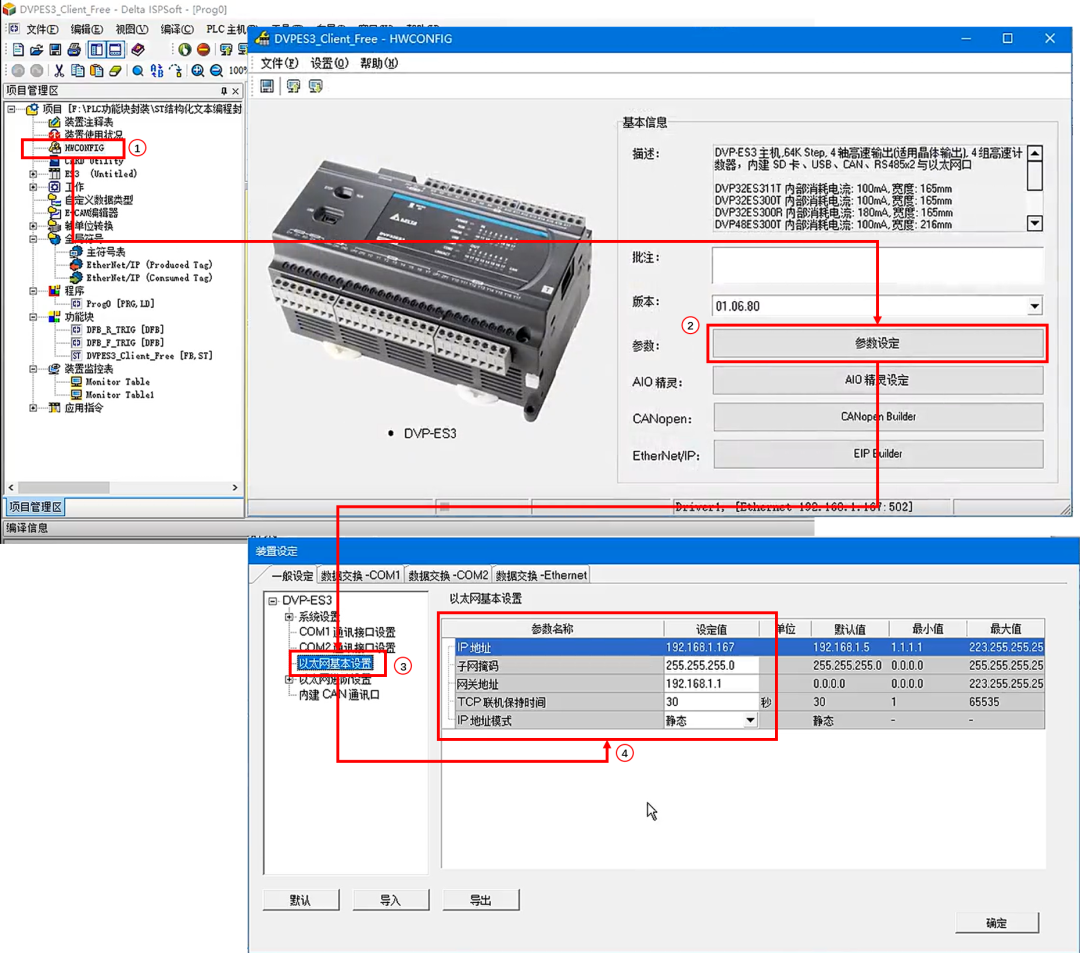Viewport: 1080px width, 953px height.
Task: Open the IP 地址模式 静态 dropdown
Action: coord(750,720)
